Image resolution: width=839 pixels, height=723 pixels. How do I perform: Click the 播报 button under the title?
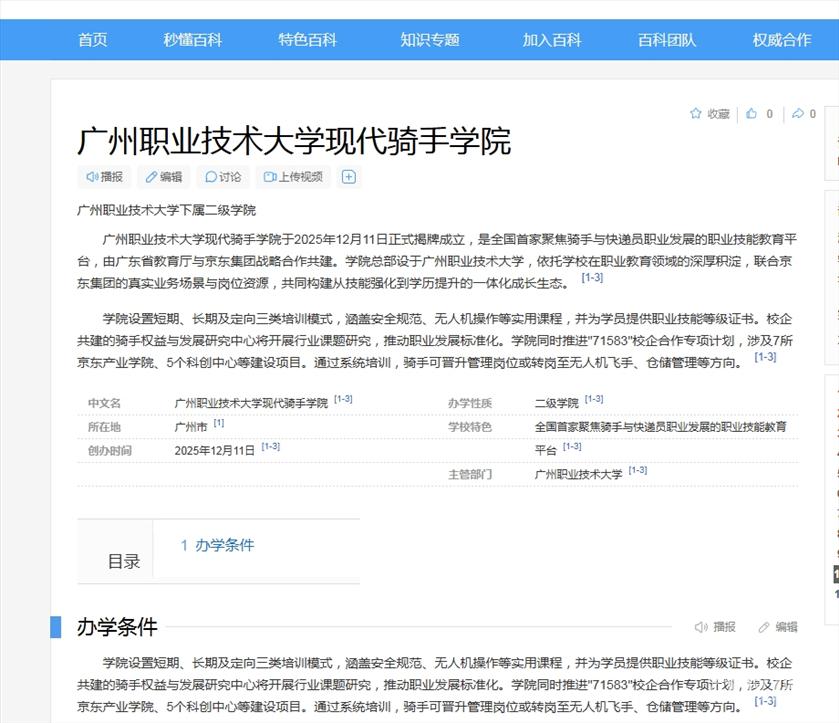(x=103, y=177)
